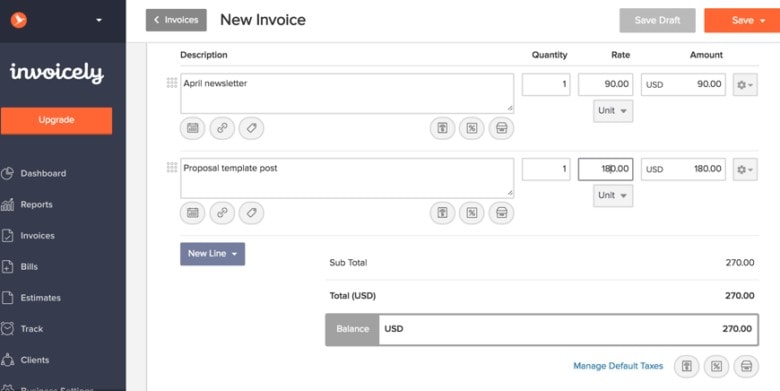Screen dimensions: 780x391
Task: Click the orange Upgrade button
Action: pos(56,120)
